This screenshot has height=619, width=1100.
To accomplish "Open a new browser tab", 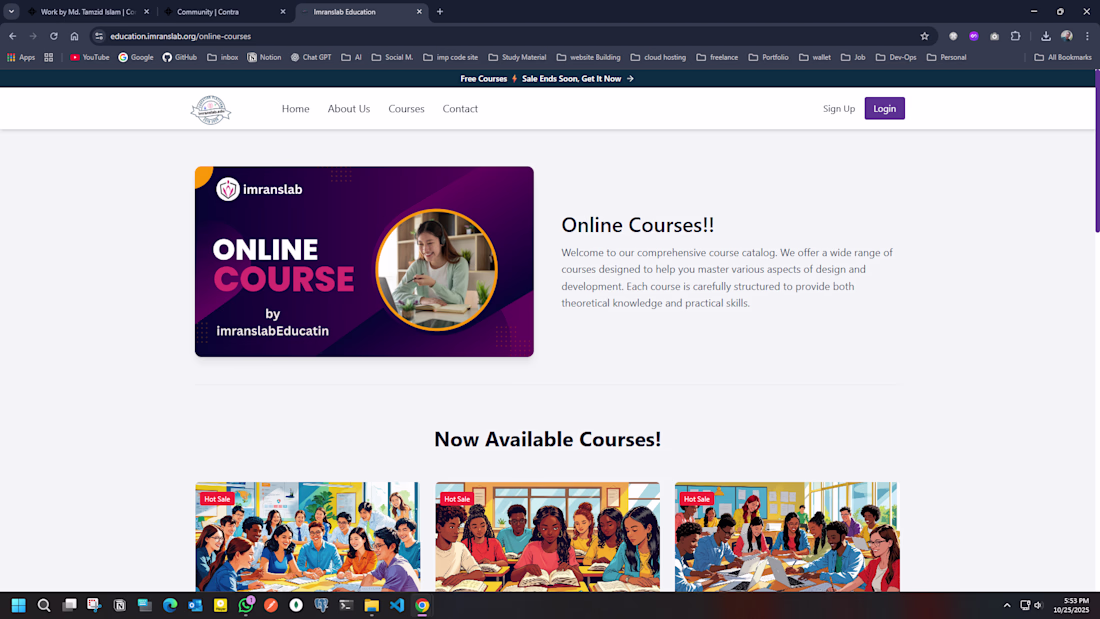I will 440,11.
